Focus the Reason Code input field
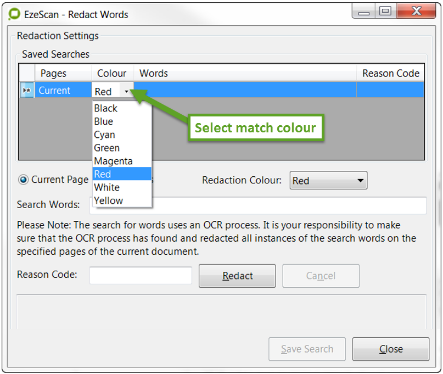Viewport: 443px width, 374px height. click(x=141, y=275)
